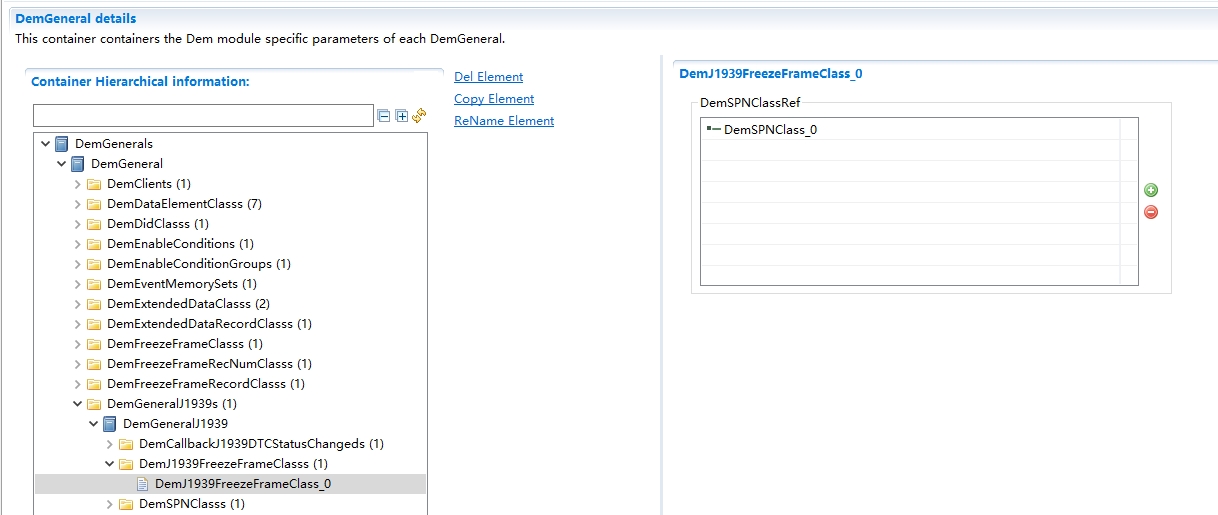Screen dimensions: 1218x515
Task: Add a DemSPNClassRef with green plus
Action: pos(1151,190)
